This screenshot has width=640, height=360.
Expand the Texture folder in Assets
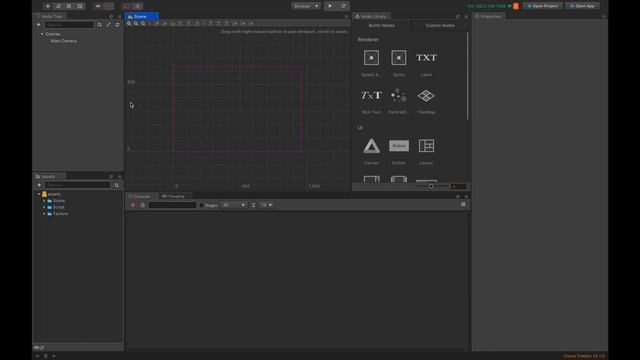44,214
